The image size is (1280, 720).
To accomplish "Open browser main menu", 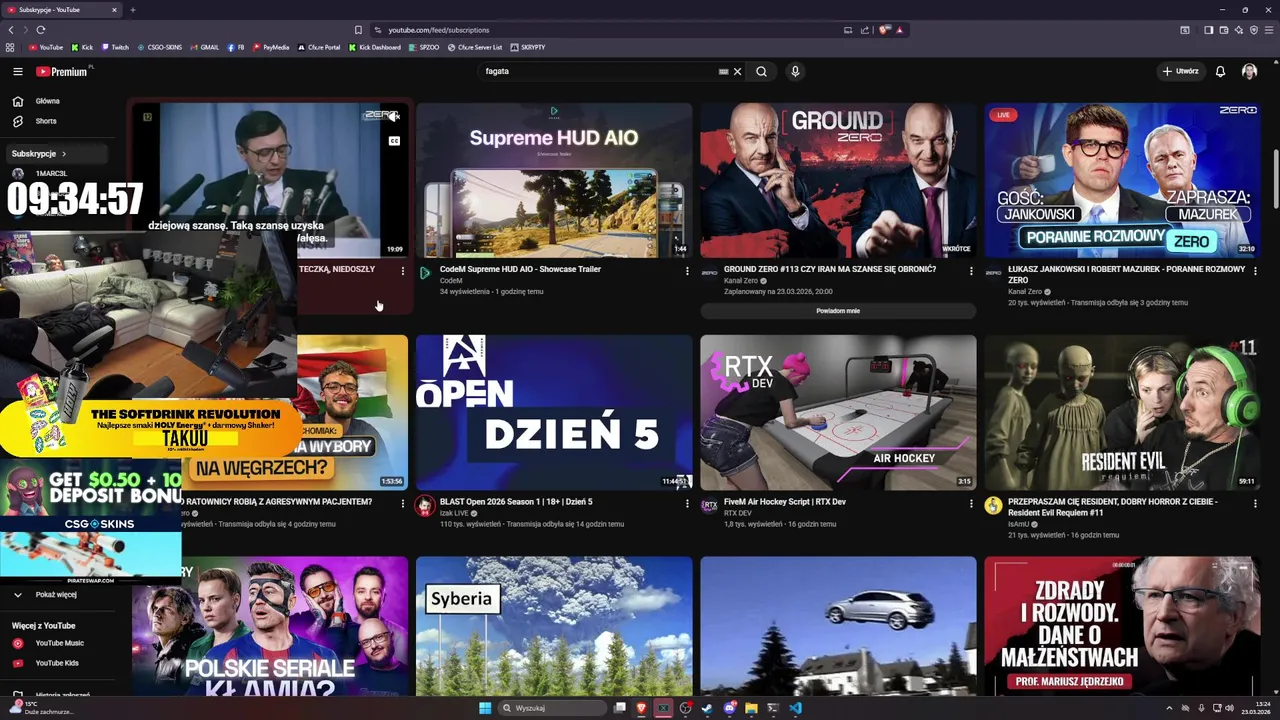I will [1268, 30].
